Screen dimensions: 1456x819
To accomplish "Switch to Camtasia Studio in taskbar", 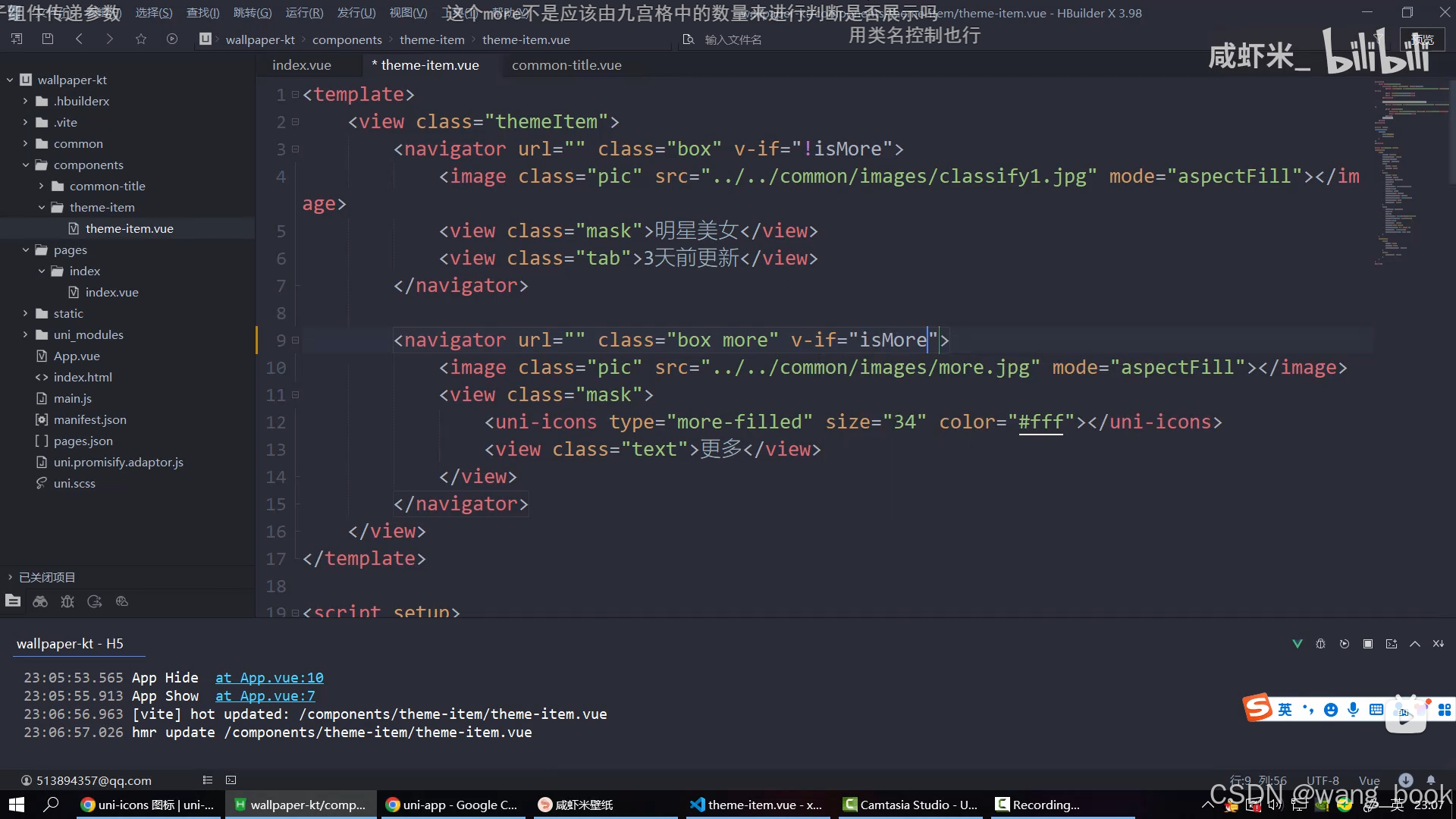I will [x=911, y=805].
